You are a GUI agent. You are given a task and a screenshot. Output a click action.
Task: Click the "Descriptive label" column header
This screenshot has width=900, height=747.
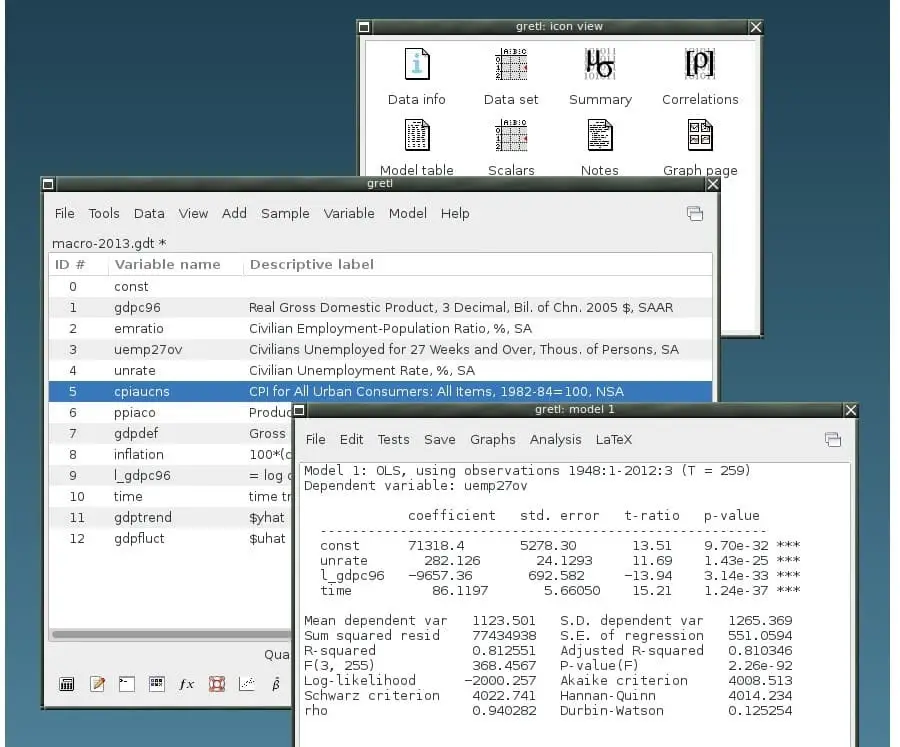(x=312, y=264)
